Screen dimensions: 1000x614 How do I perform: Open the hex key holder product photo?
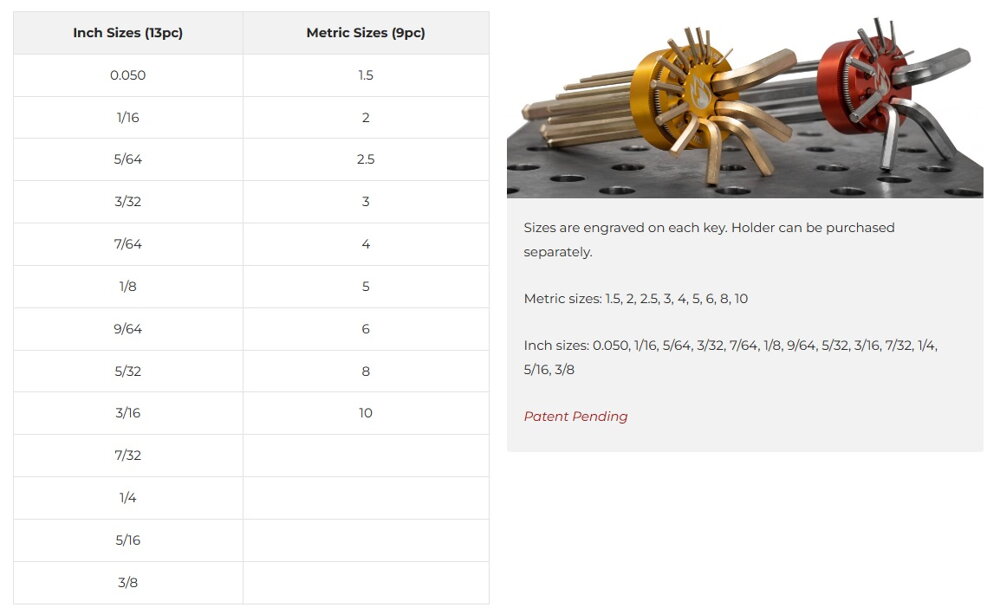(x=745, y=105)
